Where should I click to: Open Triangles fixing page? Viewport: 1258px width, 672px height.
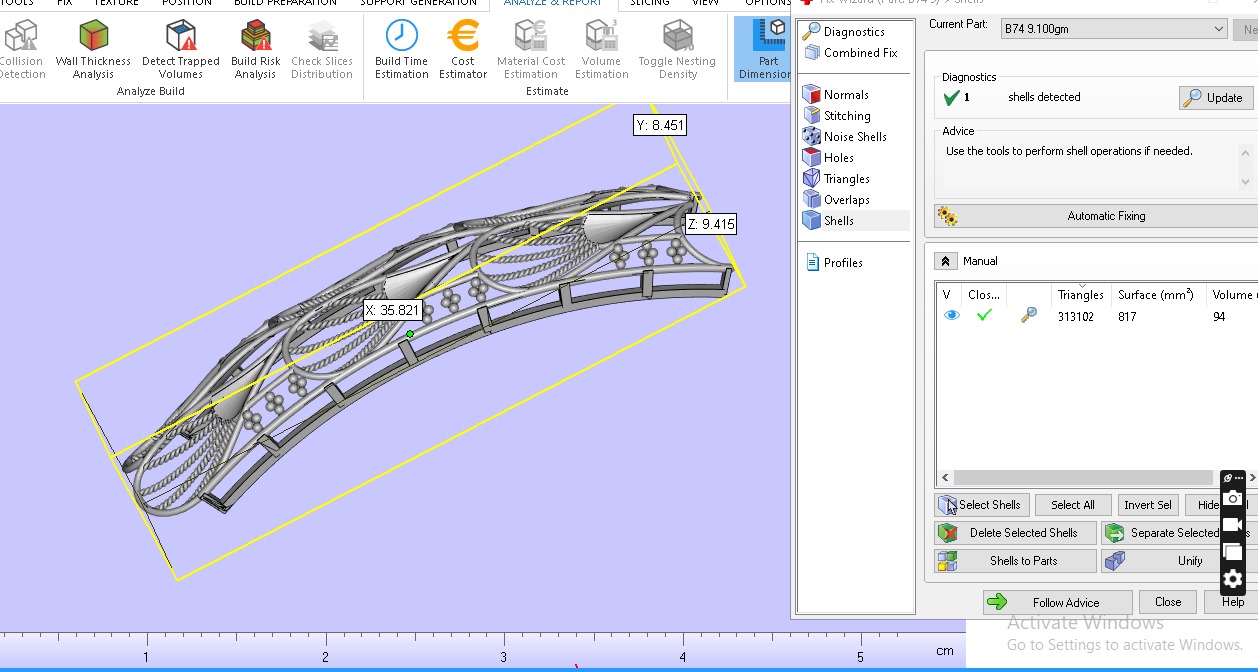pyautogui.click(x=837, y=179)
